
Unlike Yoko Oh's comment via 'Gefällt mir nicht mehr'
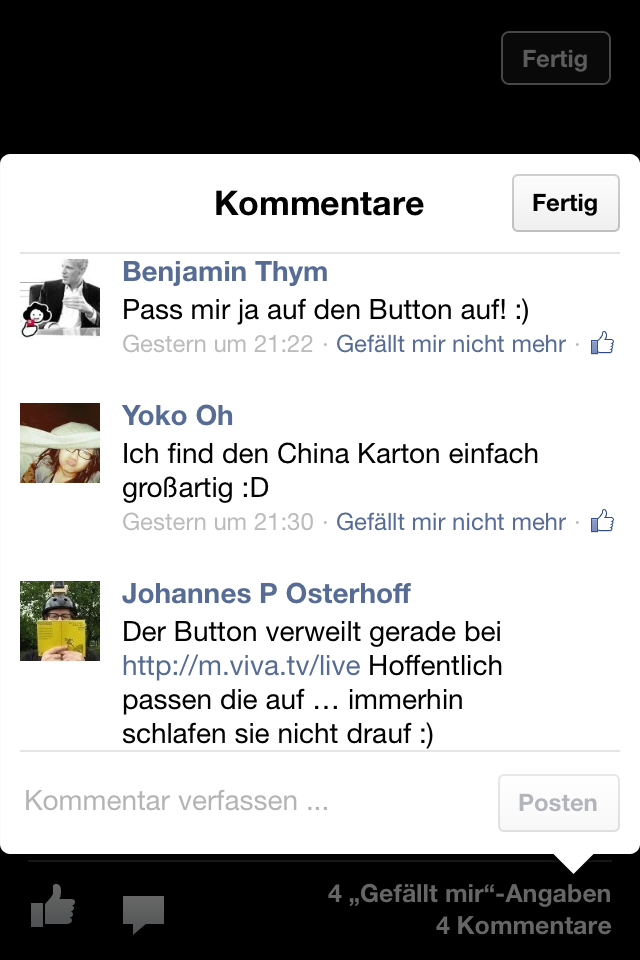point(451,522)
